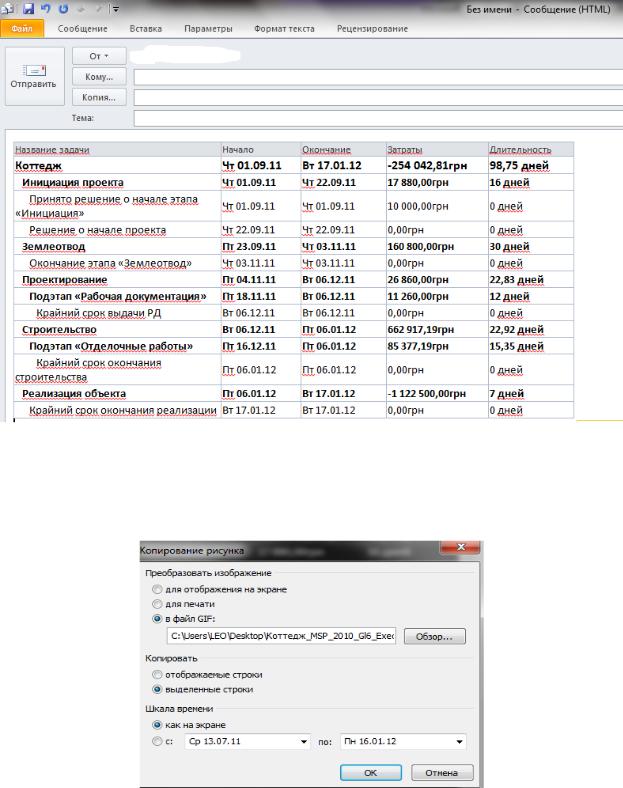Select 'как на экране' timescale option
Viewport: 623px width, 788px height.
[157, 725]
